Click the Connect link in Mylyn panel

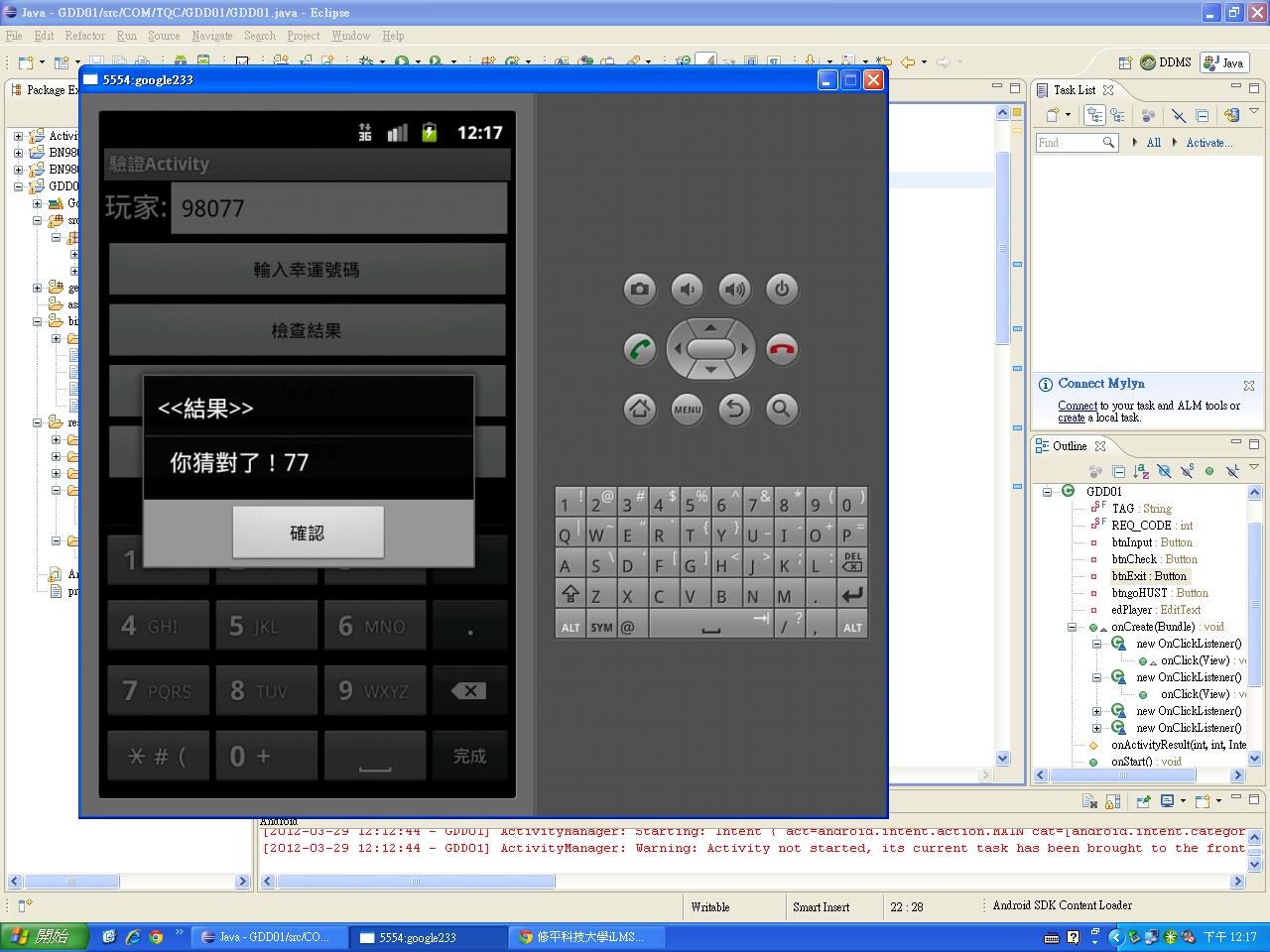click(x=1077, y=406)
